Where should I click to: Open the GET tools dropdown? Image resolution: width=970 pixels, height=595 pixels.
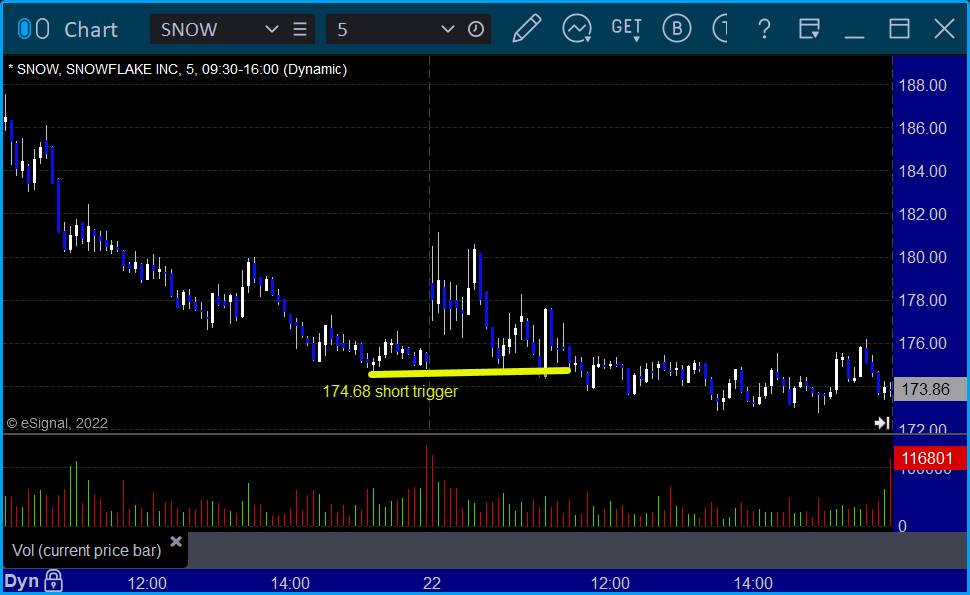point(627,29)
